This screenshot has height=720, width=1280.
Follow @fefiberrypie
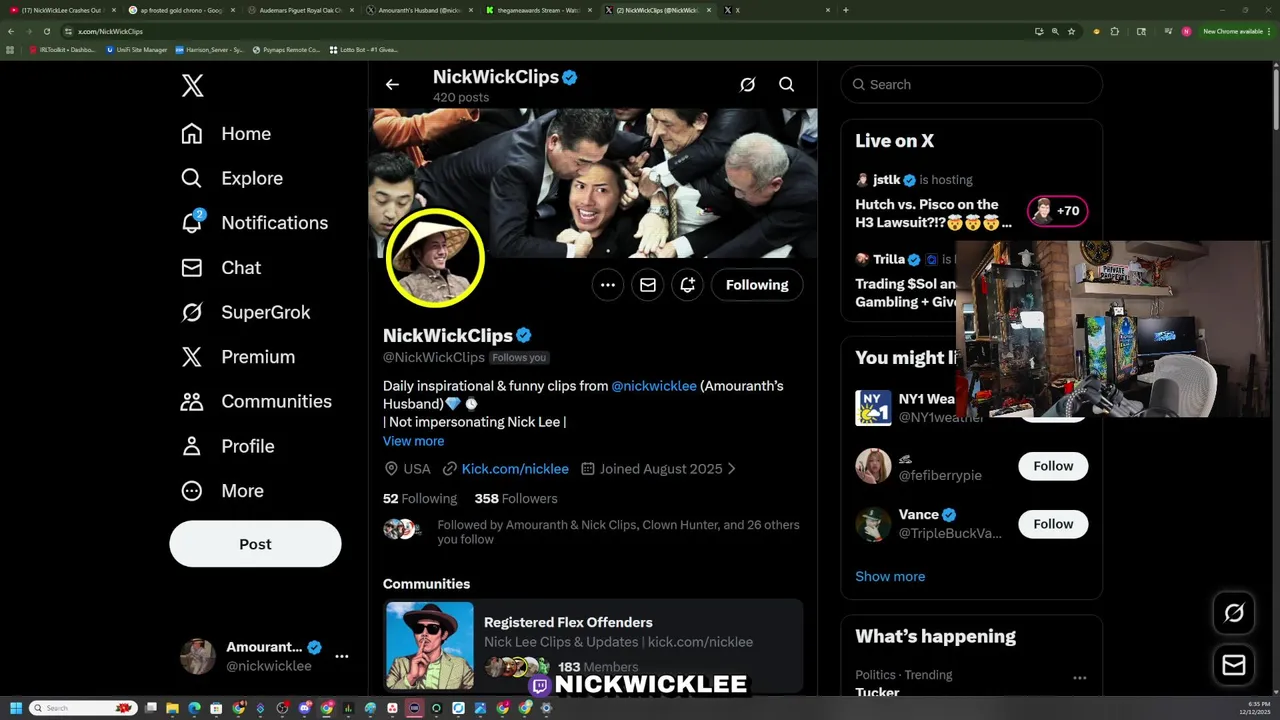(x=1053, y=466)
